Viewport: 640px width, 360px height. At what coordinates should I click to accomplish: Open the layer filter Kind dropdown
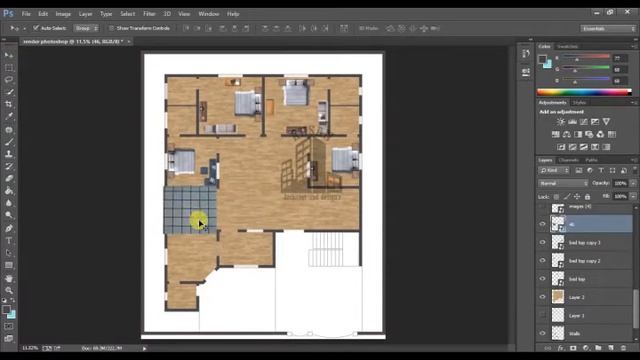click(x=554, y=170)
